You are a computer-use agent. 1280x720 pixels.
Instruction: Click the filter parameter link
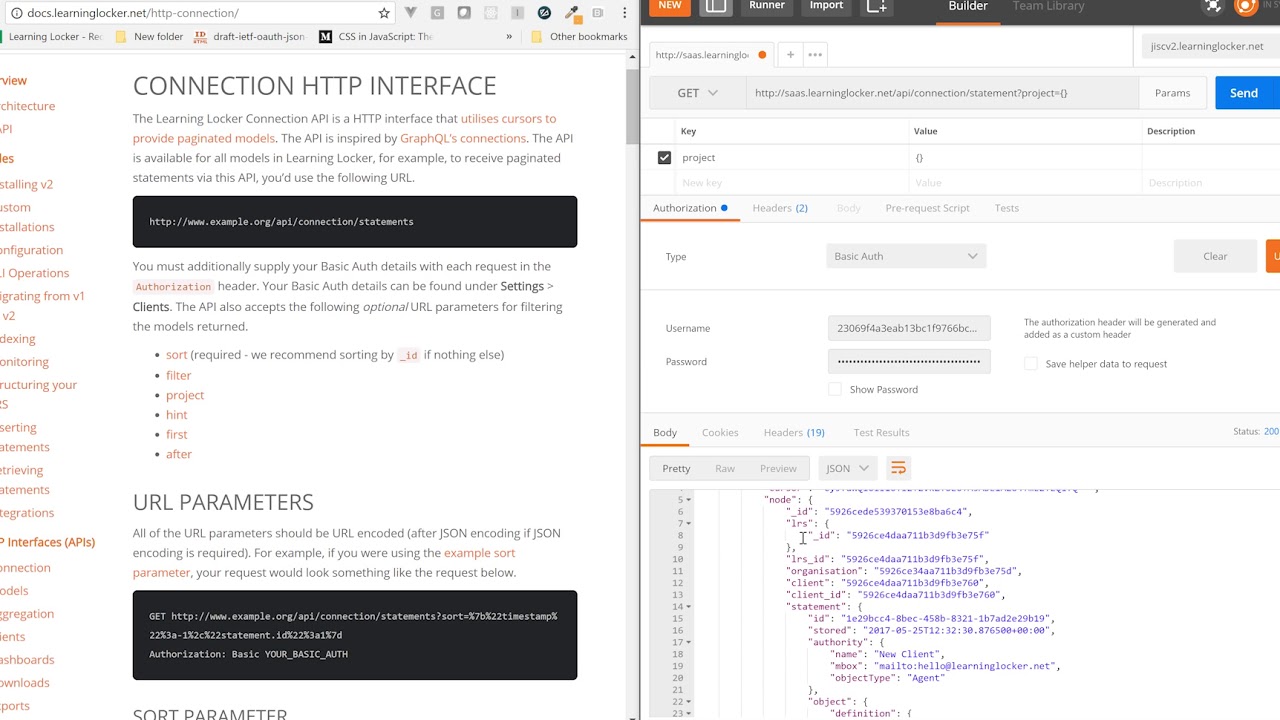point(178,375)
